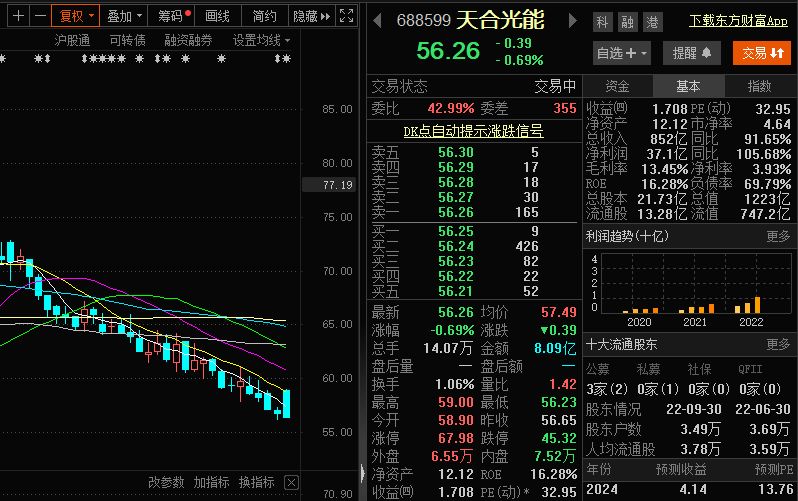Click stock name 天合光能
The width and height of the screenshot is (798, 501).
[x=500, y=20]
